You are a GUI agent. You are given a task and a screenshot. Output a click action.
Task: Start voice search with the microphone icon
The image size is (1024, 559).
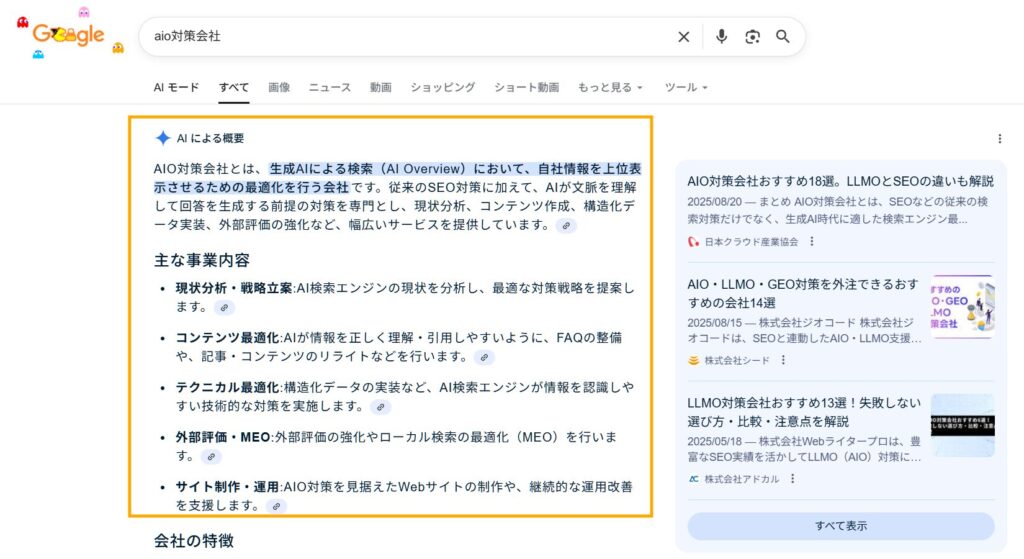[x=721, y=37]
